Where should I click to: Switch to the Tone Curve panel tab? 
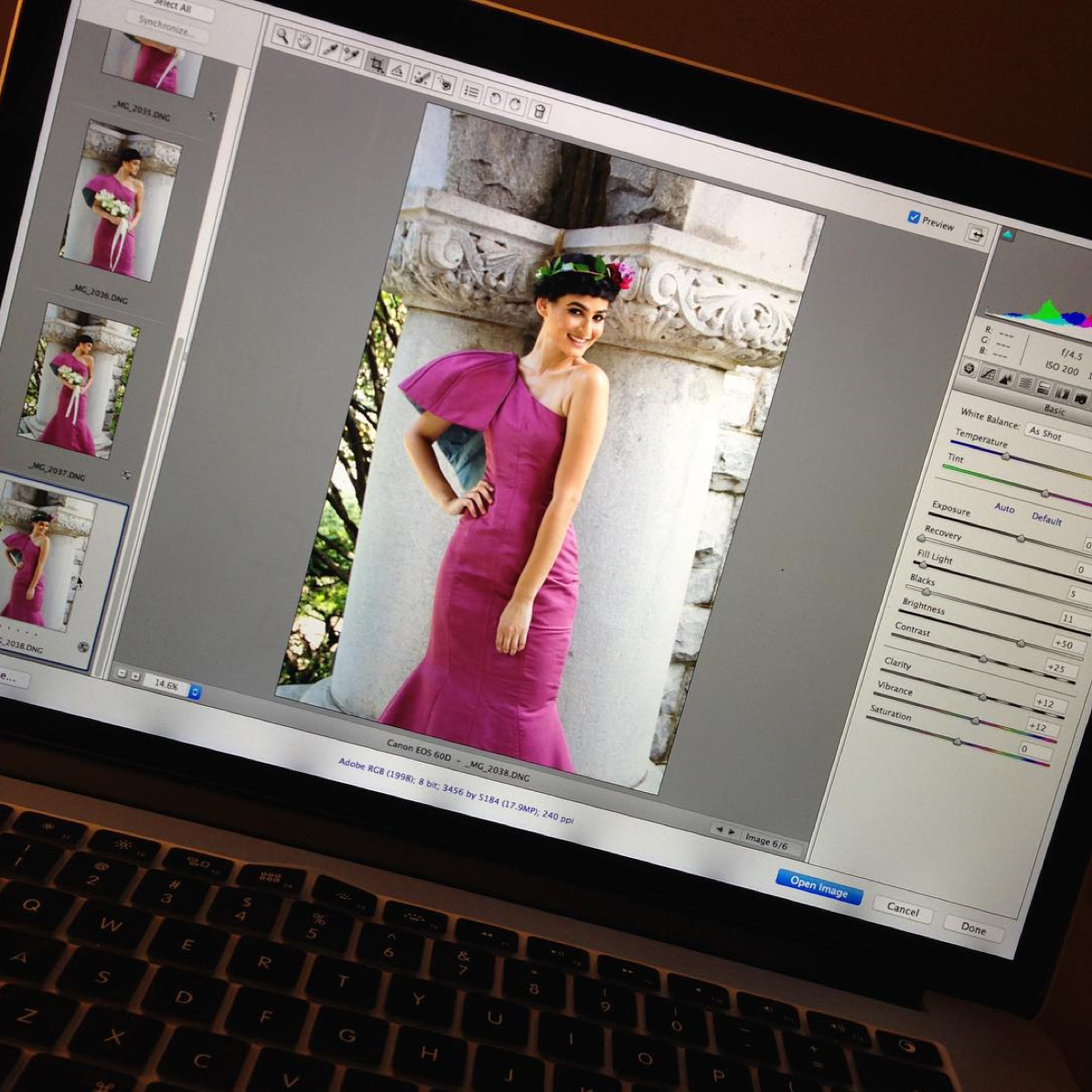[x=988, y=374]
